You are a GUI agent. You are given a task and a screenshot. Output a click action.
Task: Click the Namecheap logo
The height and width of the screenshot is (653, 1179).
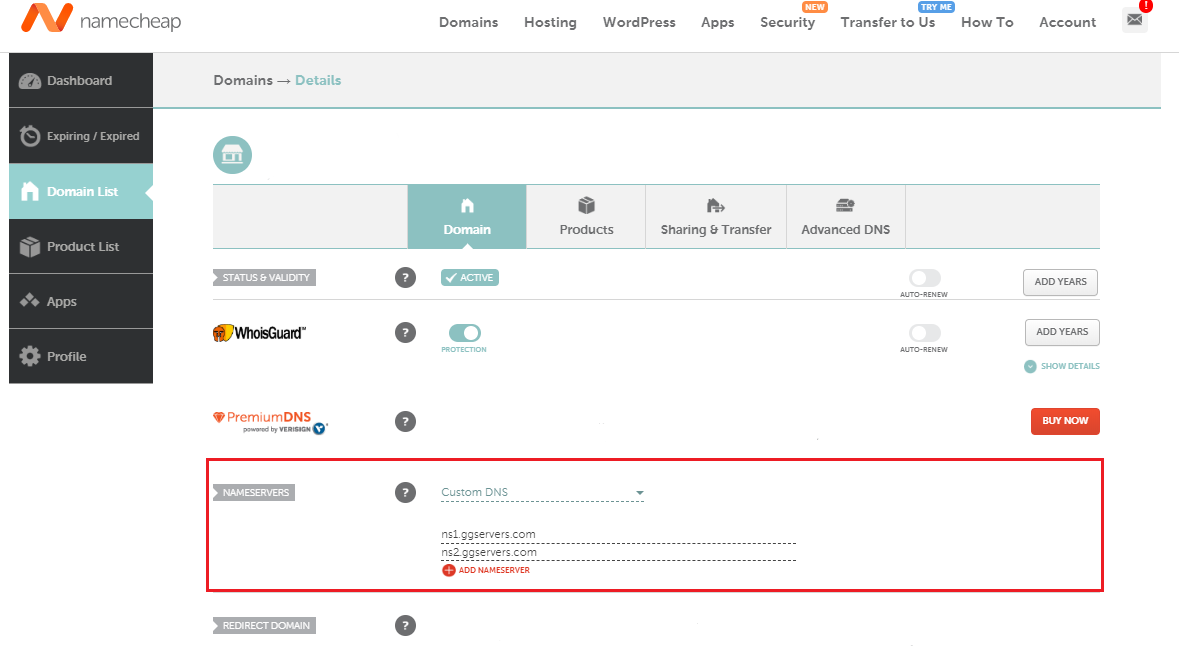click(x=101, y=19)
